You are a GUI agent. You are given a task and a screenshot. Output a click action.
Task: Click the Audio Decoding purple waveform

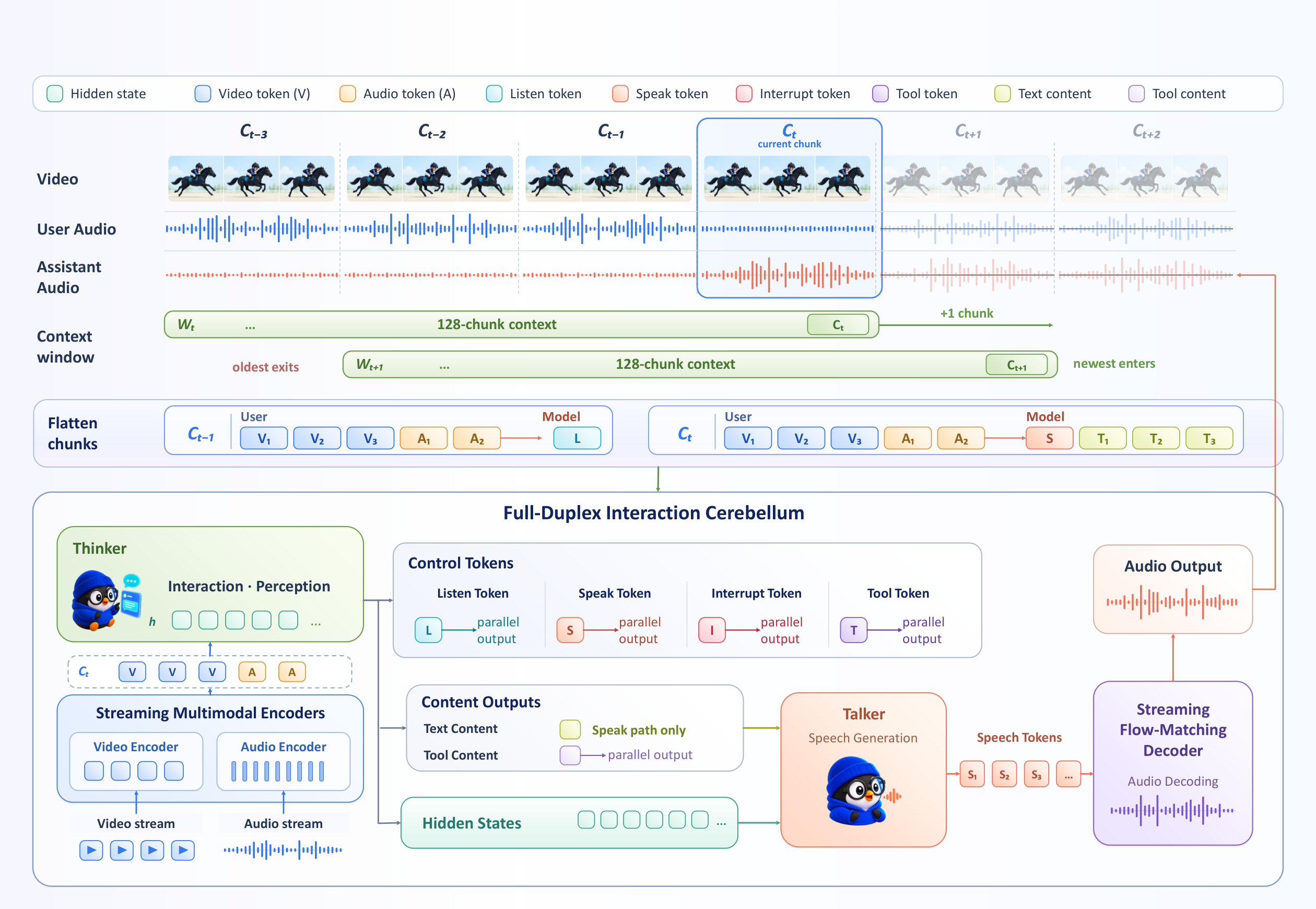point(1172,810)
